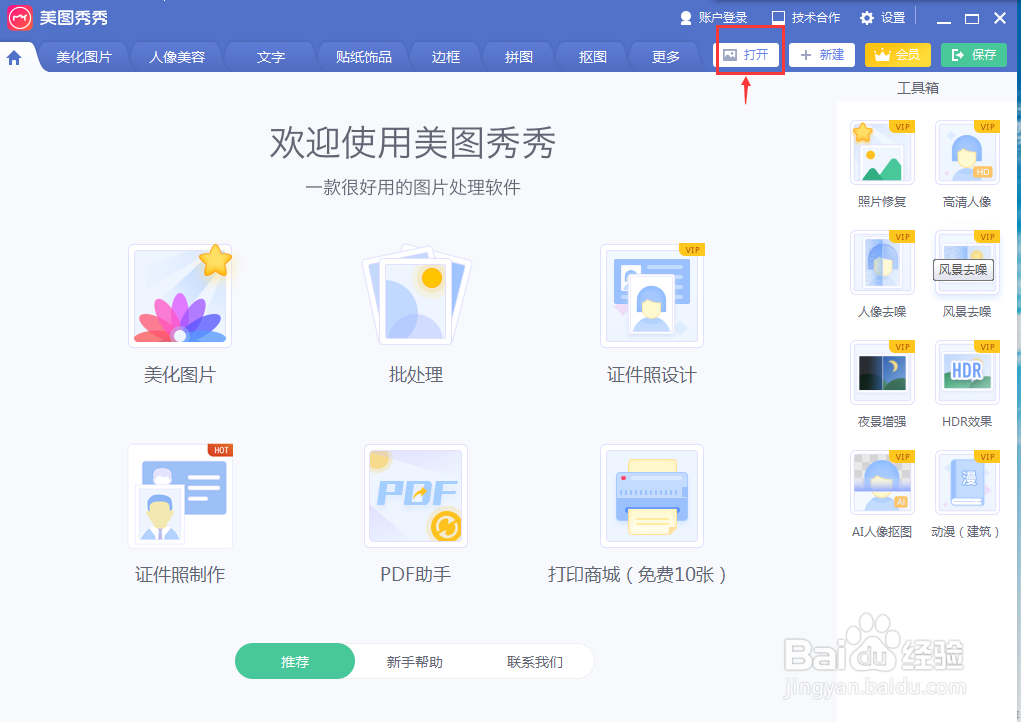Select the 新手帮助 tab at the bottom
The height and width of the screenshot is (722, 1021).
click(415, 661)
